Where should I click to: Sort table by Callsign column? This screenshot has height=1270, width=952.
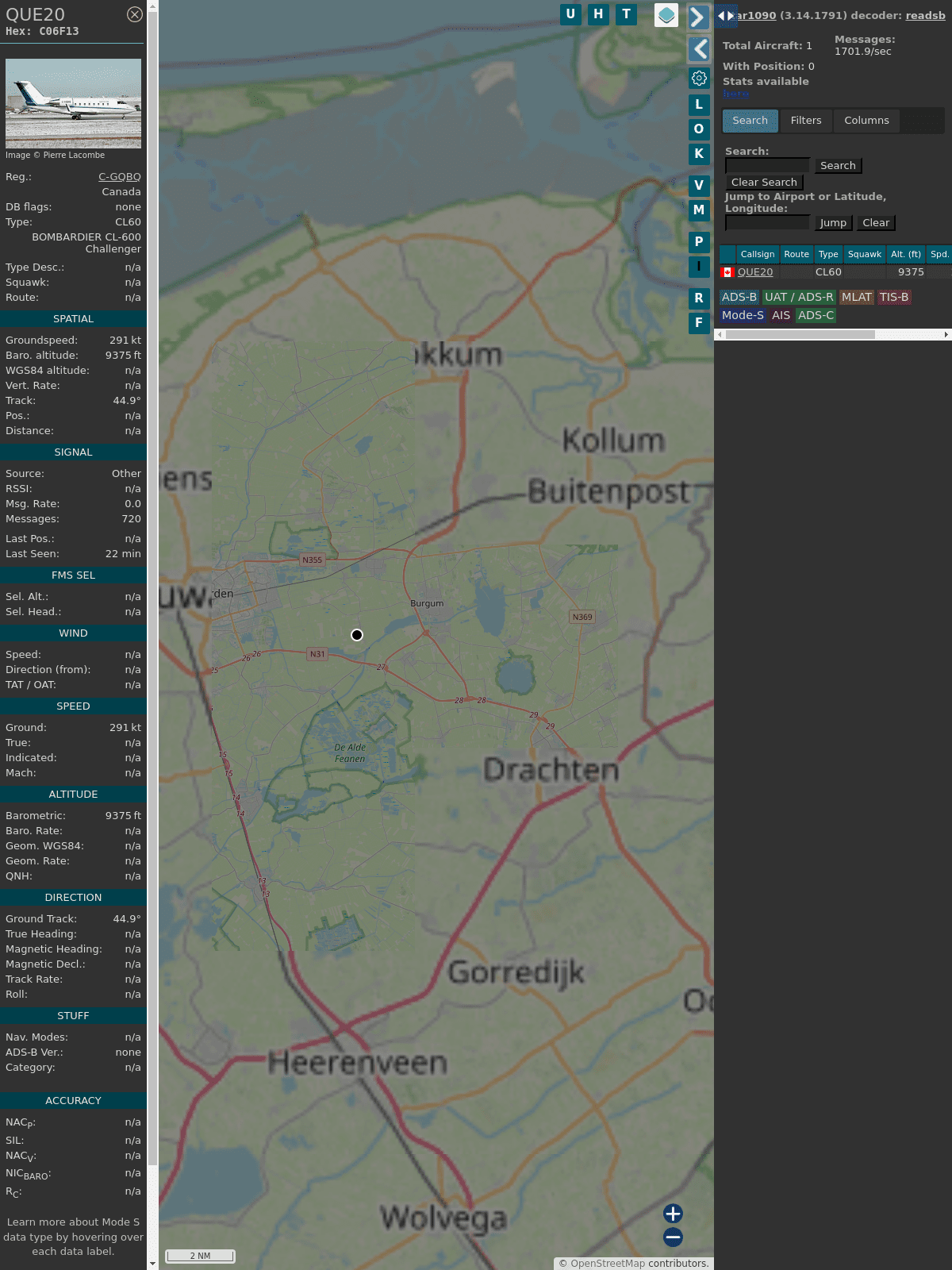758,255
